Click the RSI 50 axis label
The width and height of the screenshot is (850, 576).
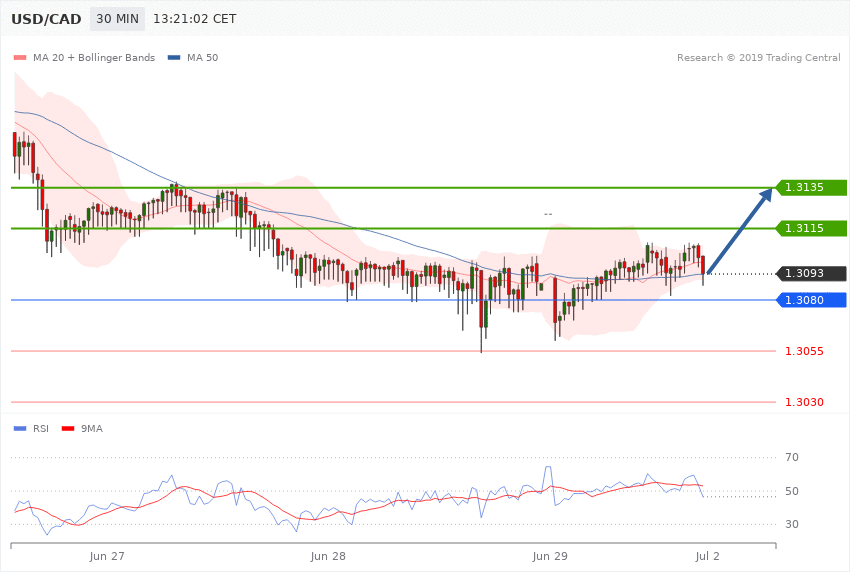pyautogui.click(x=791, y=491)
